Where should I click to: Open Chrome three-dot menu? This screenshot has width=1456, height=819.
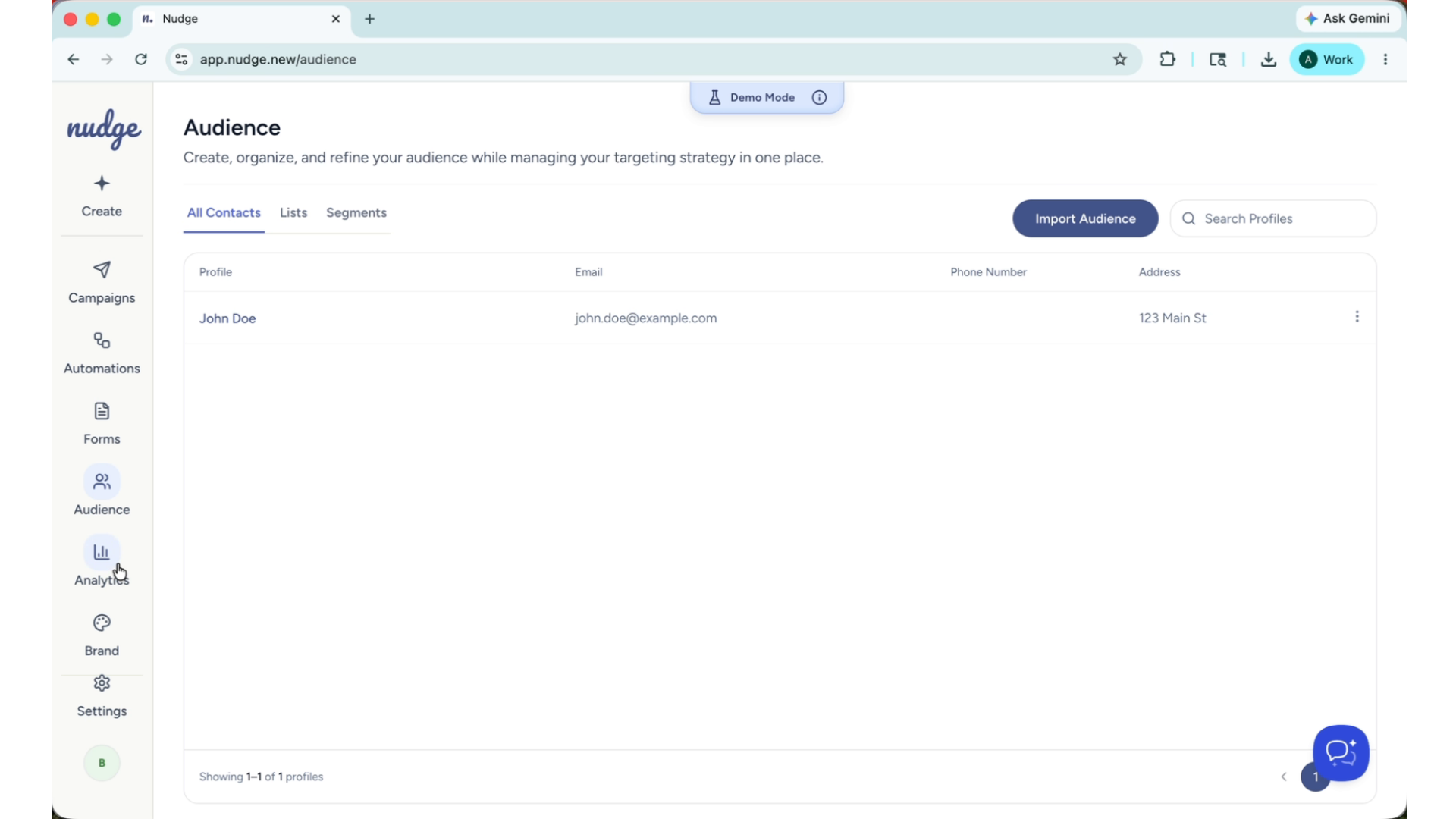pyautogui.click(x=1385, y=59)
